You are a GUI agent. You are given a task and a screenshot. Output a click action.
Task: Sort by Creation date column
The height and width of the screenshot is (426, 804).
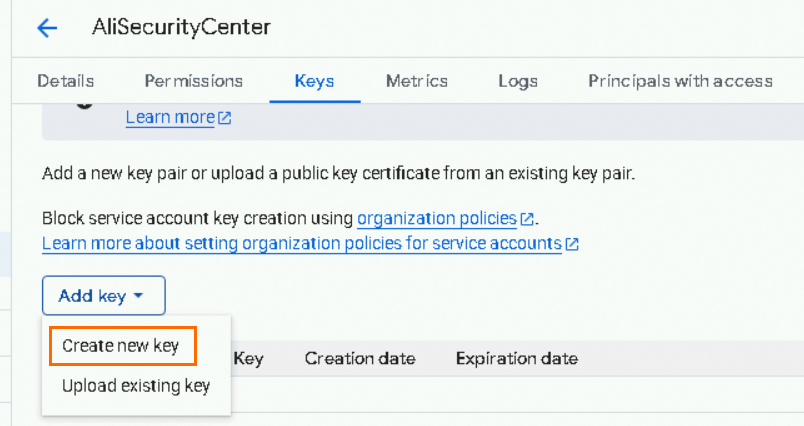click(x=360, y=358)
